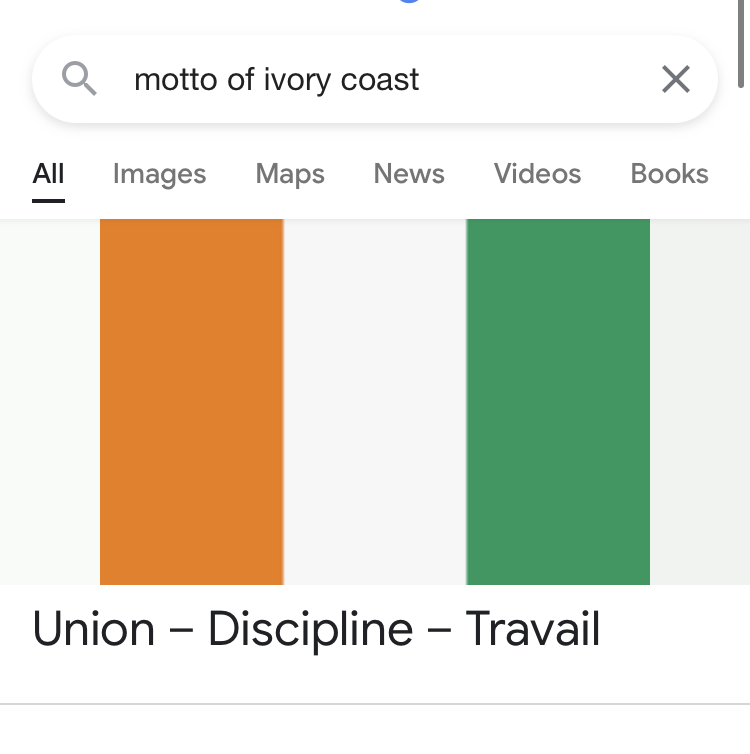Open the Books tab

(669, 174)
